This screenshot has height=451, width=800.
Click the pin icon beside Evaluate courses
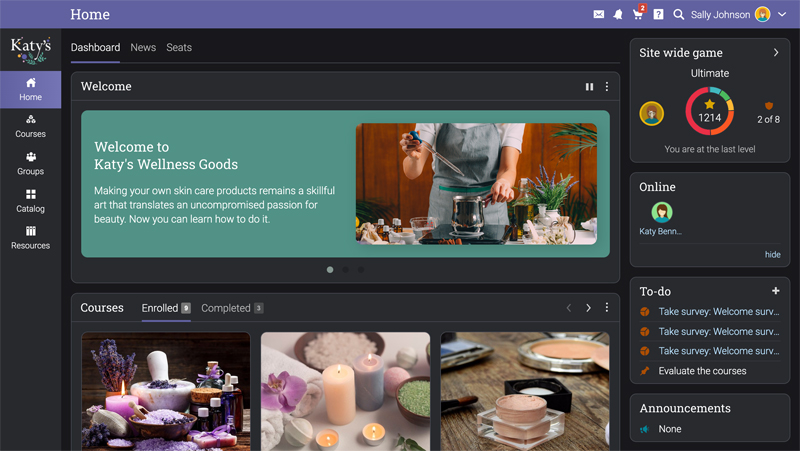click(x=645, y=371)
